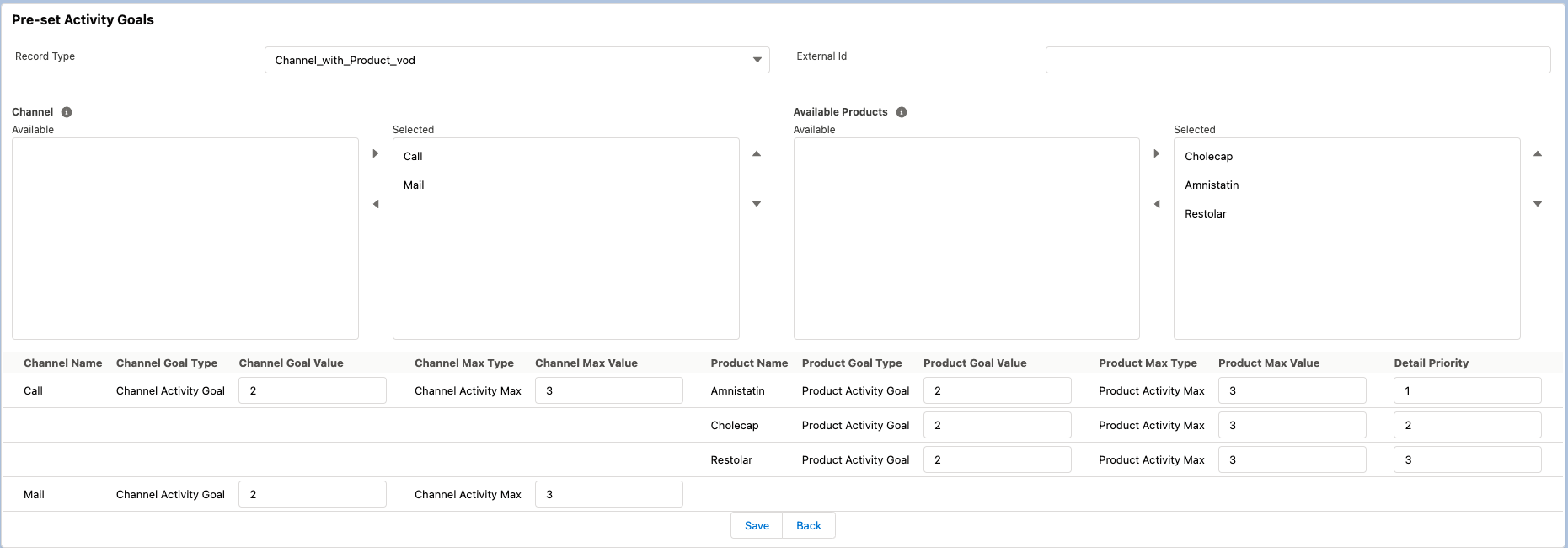Click the Channel move-left arrow
1568x548 pixels.
click(376, 204)
